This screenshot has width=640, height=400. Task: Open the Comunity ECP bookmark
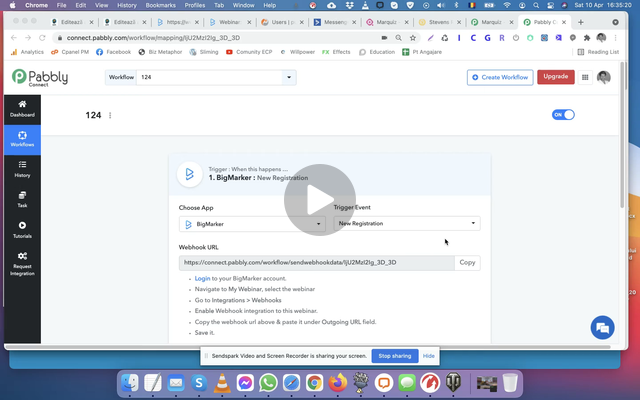pyautogui.click(x=249, y=52)
